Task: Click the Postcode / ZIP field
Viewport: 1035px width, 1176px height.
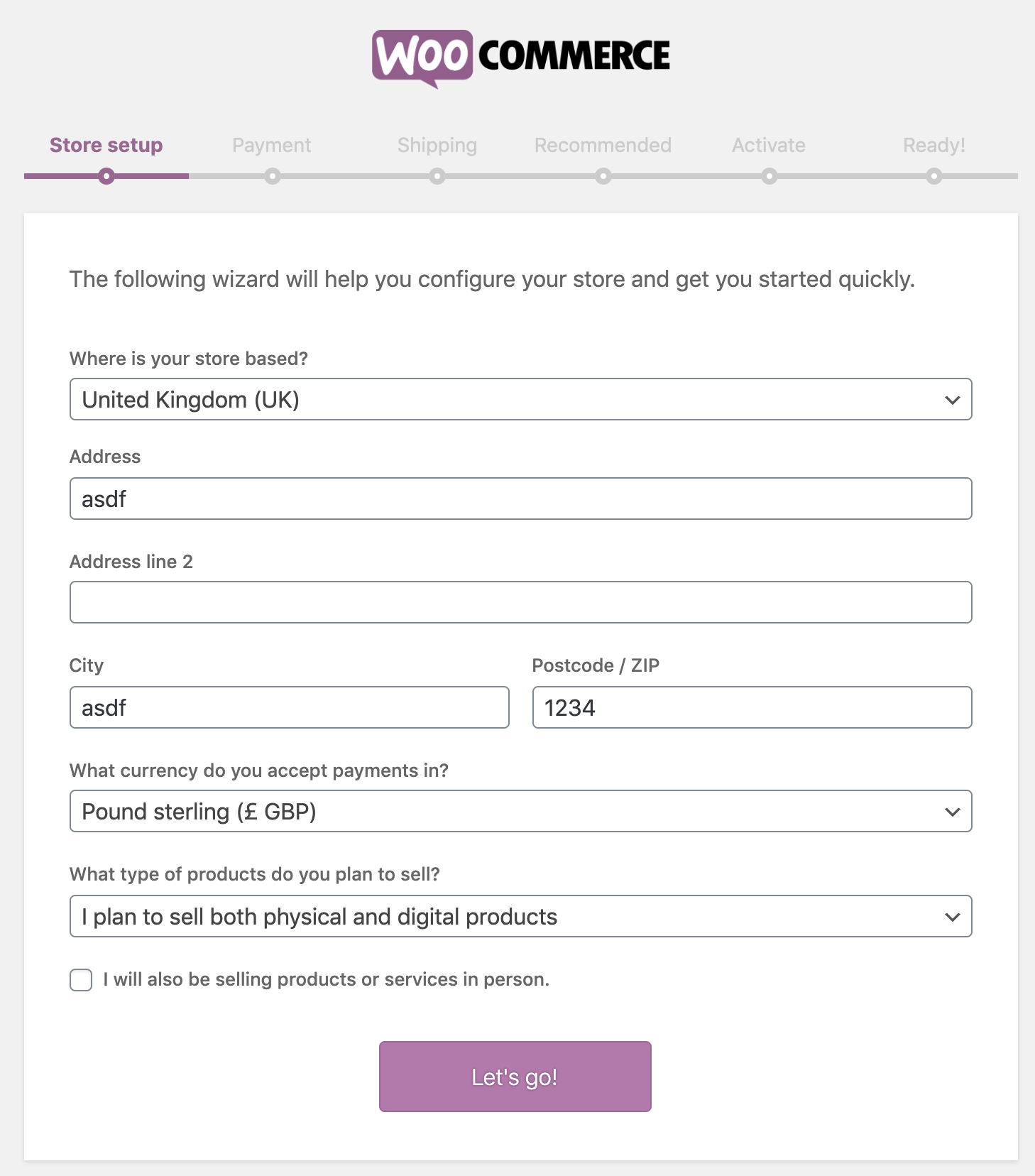Action: (x=751, y=707)
